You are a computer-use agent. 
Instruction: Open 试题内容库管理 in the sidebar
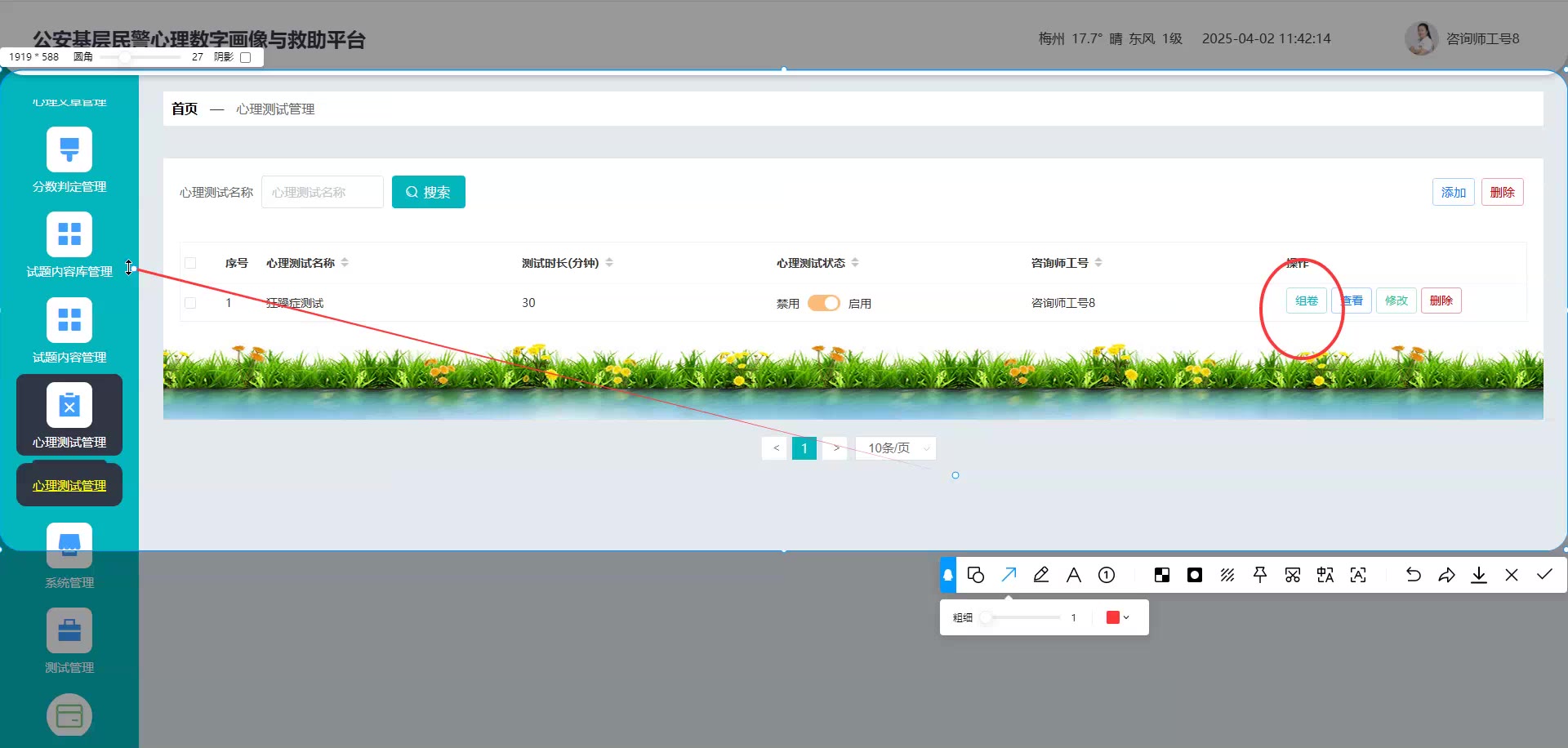69,246
